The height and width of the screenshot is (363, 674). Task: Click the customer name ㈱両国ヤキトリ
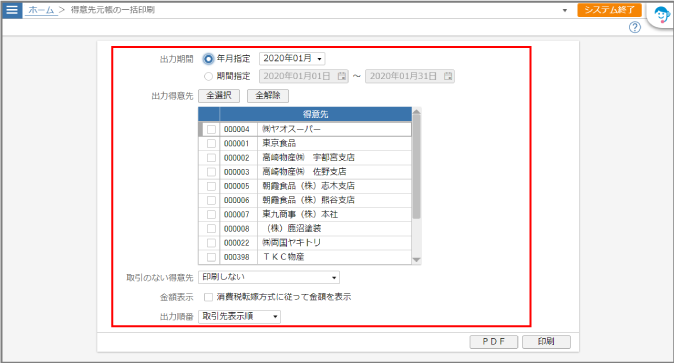pos(291,243)
